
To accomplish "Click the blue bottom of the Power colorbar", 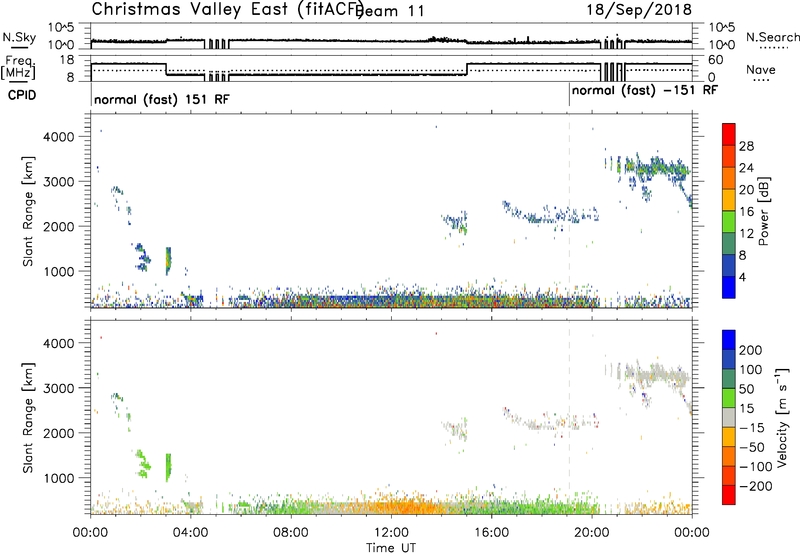I will click(x=729, y=287).
